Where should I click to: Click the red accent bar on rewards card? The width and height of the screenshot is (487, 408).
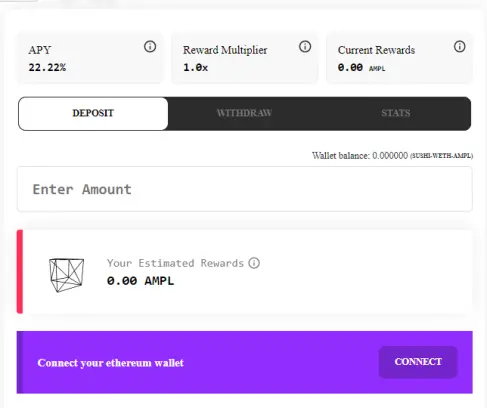(x=20, y=272)
